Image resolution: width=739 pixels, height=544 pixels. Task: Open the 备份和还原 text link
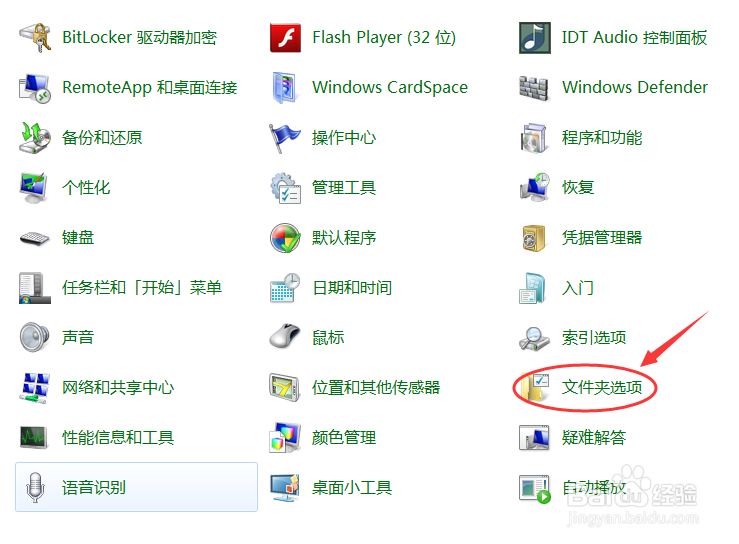point(102,138)
